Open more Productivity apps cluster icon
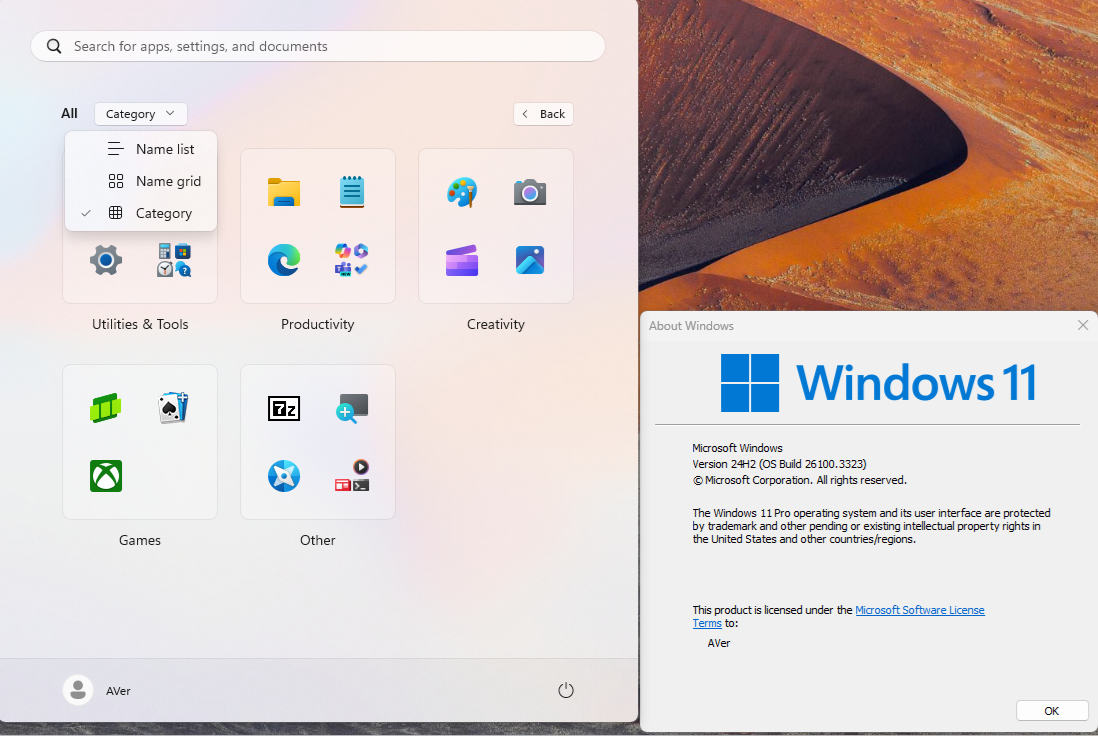The height and width of the screenshot is (736, 1098). click(x=352, y=260)
